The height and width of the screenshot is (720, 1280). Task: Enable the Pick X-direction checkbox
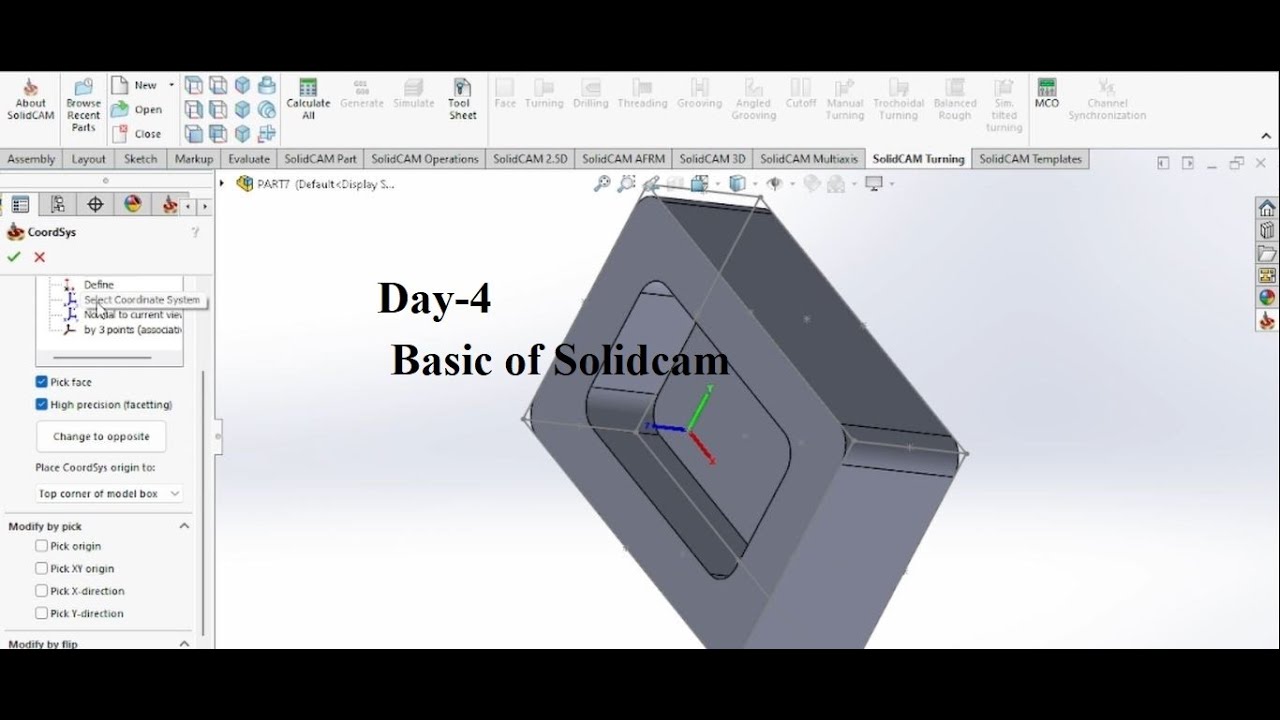pyautogui.click(x=42, y=591)
